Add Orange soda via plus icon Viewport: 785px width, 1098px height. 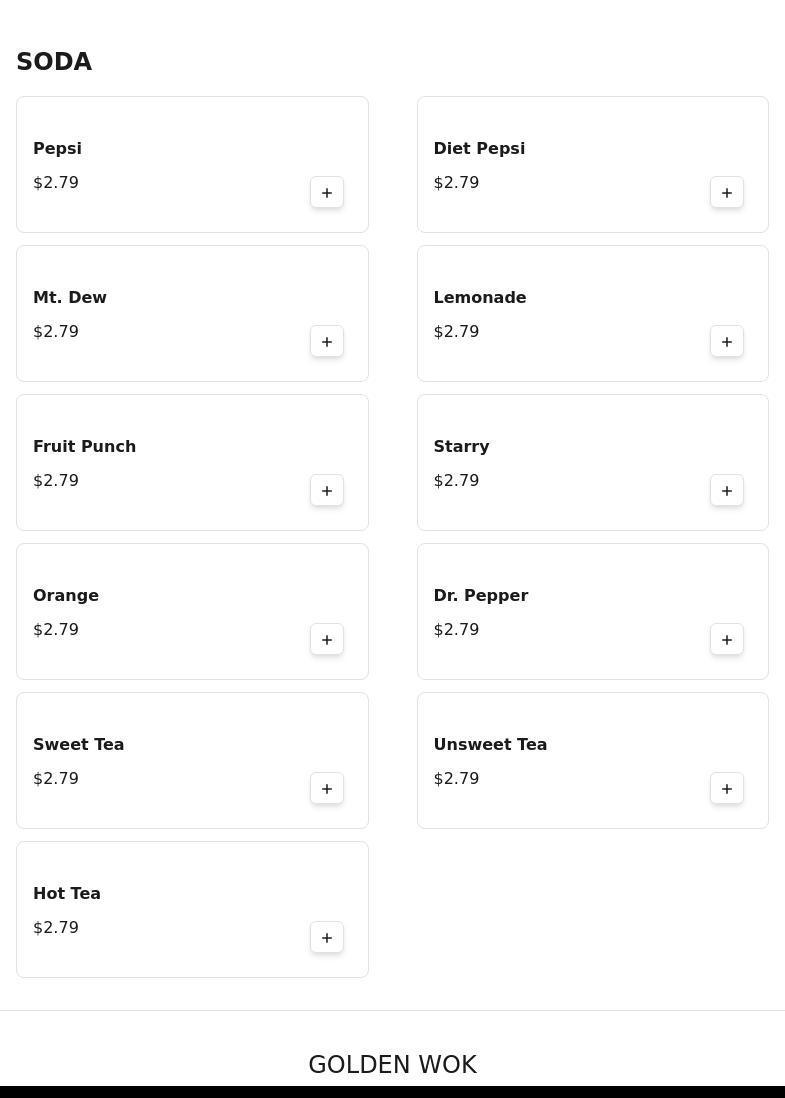tap(326, 640)
